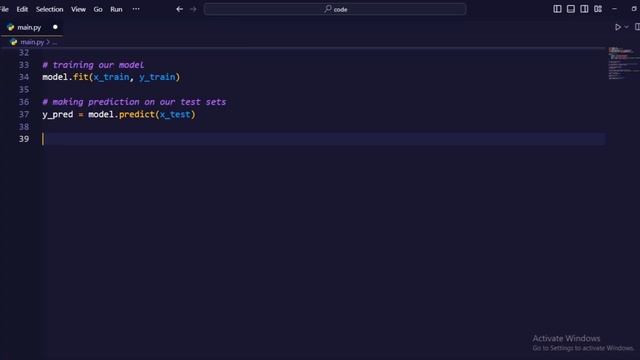This screenshot has height=360, width=640.
Task: Click line number 34 in gutter
Action: (24, 77)
